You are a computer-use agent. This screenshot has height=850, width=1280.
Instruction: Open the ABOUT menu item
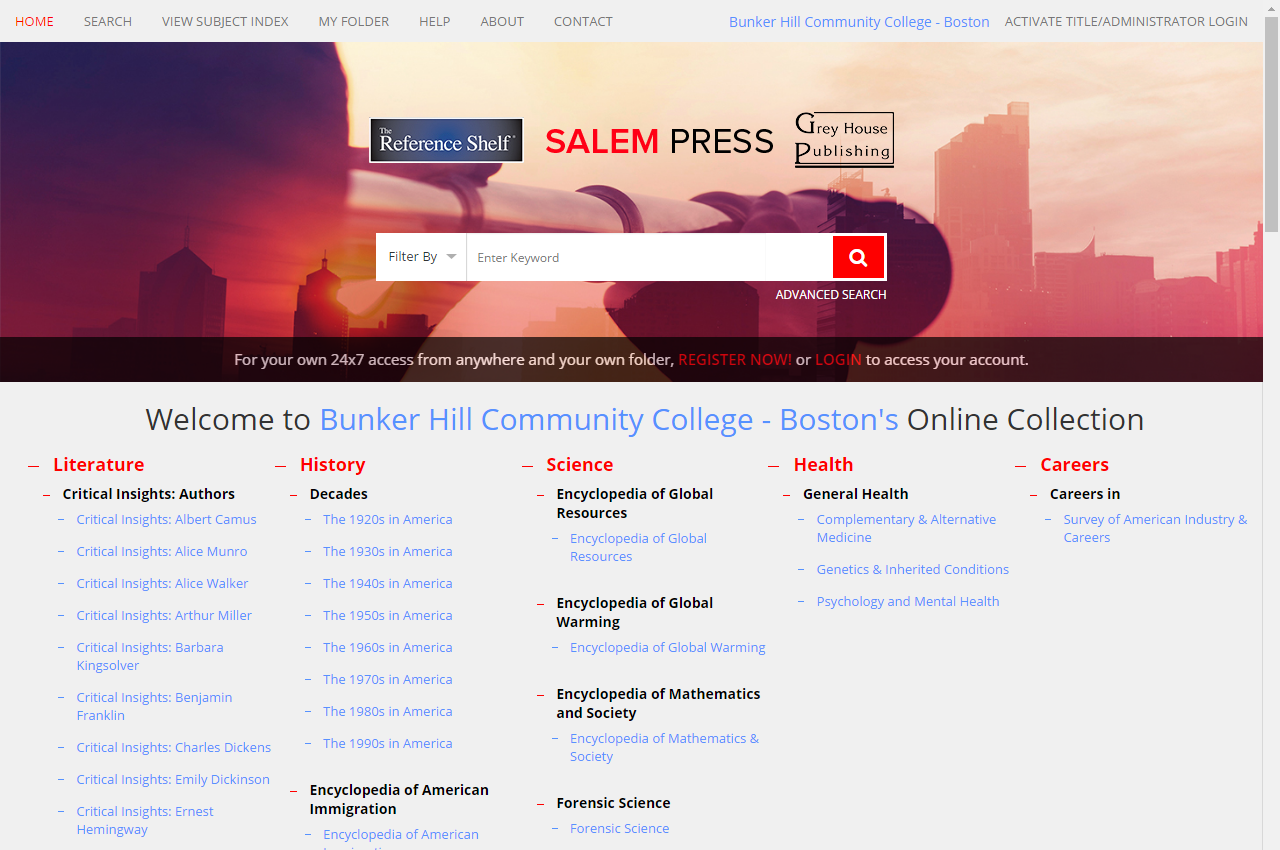point(502,21)
